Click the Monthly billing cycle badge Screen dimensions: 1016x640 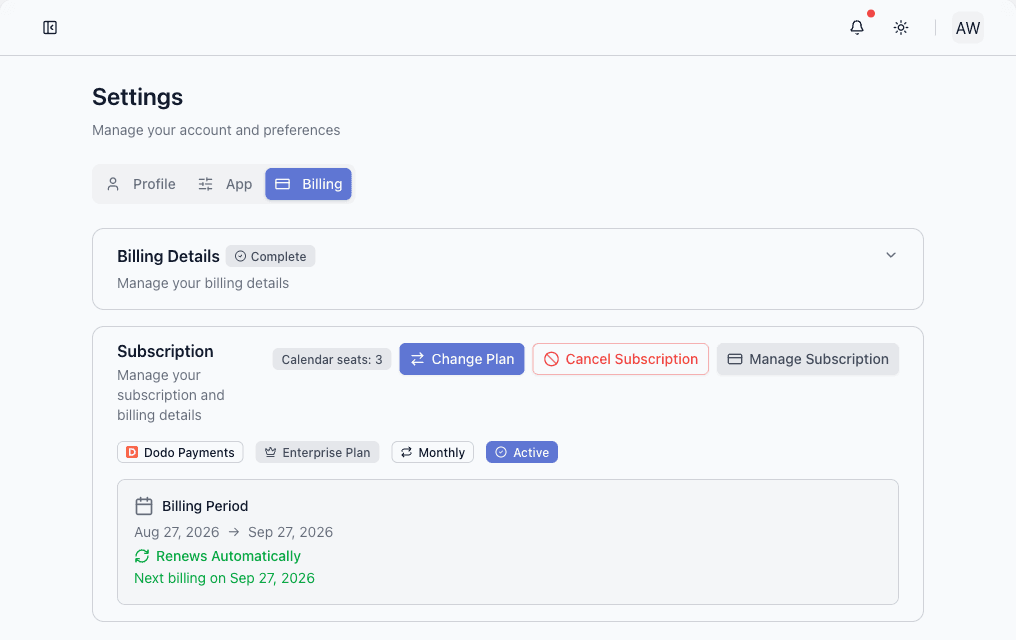(432, 452)
